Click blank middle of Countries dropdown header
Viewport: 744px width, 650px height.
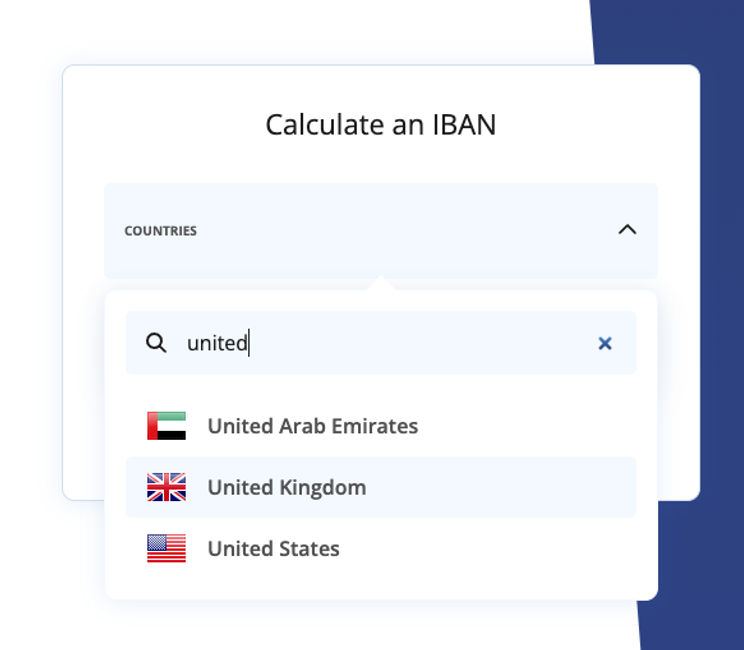(400, 231)
